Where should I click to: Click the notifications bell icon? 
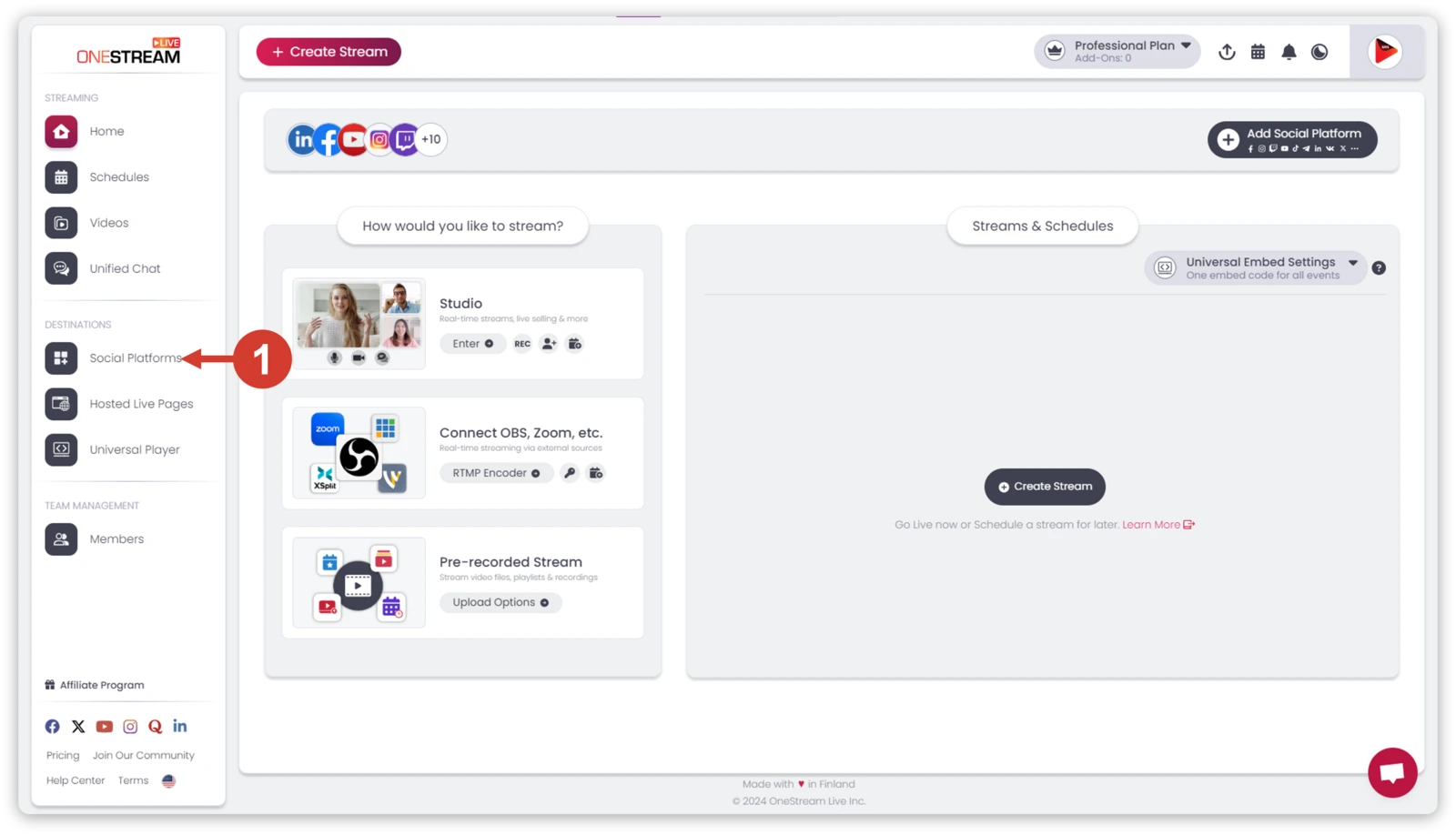tap(1289, 52)
